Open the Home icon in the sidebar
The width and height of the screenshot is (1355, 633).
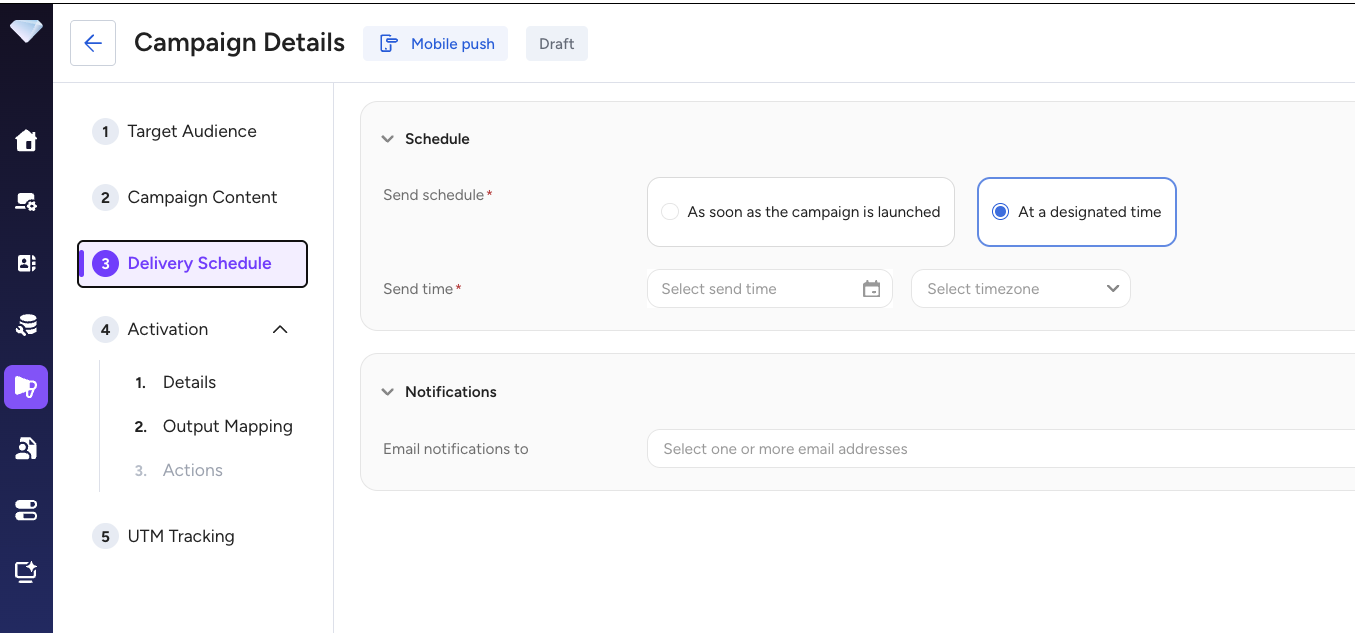click(26, 141)
